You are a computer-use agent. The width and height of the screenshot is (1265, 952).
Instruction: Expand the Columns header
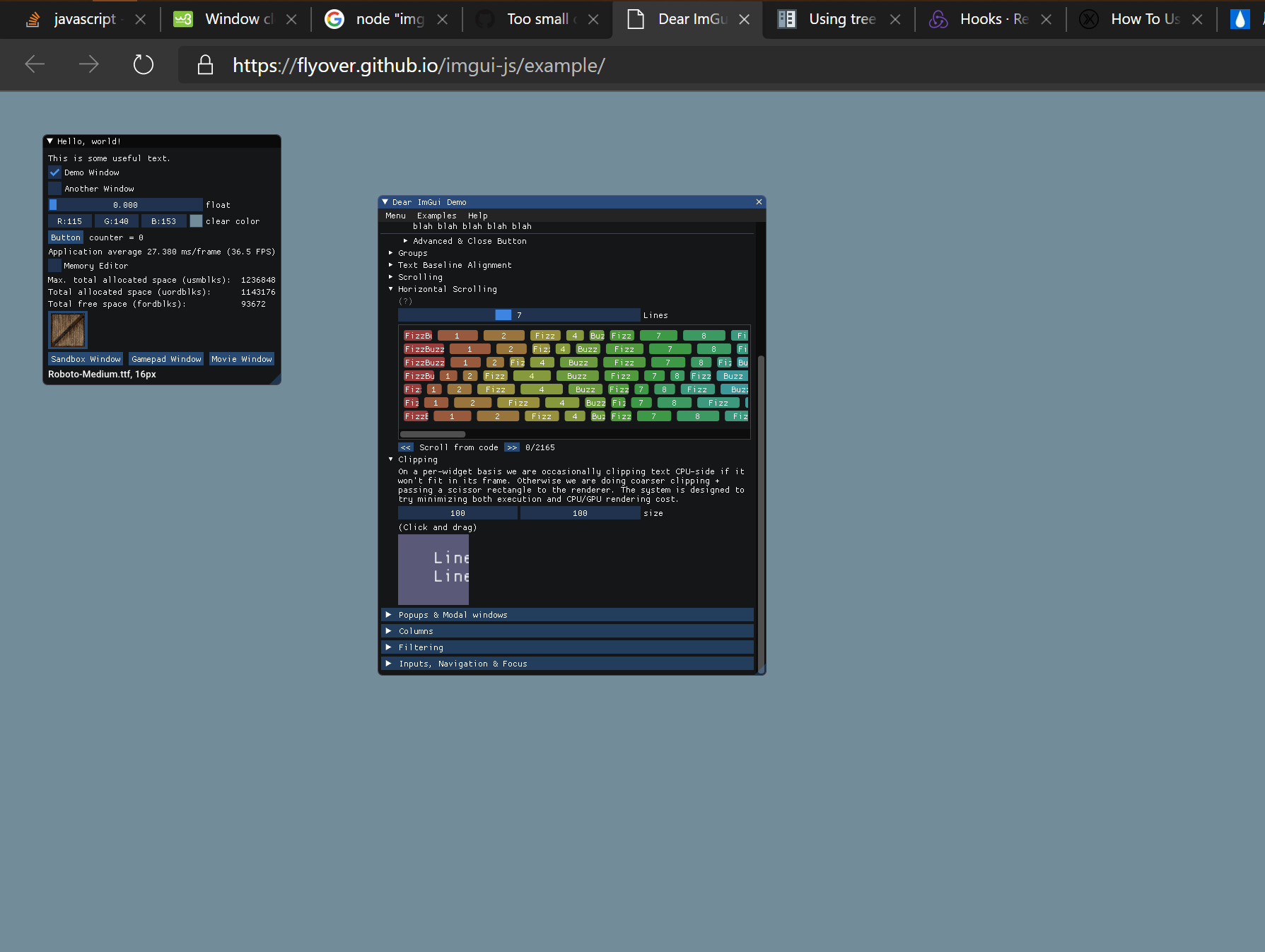click(567, 631)
